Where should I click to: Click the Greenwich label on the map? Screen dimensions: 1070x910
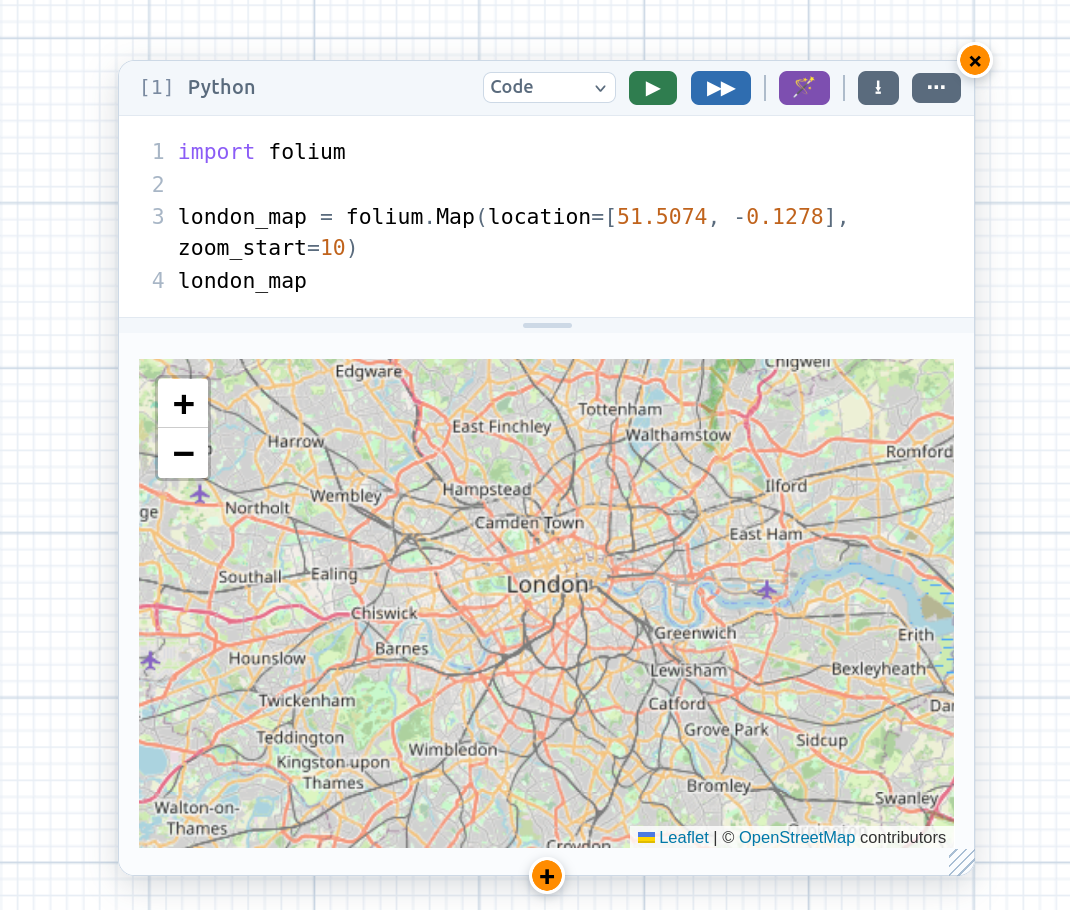click(695, 633)
